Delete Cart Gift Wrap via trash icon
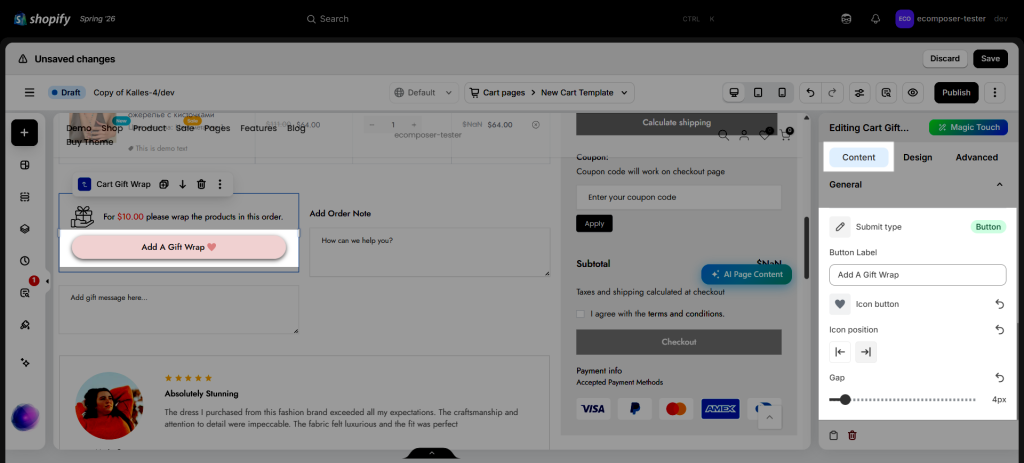The width and height of the screenshot is (1024, 463). click(x=201, y=184)
